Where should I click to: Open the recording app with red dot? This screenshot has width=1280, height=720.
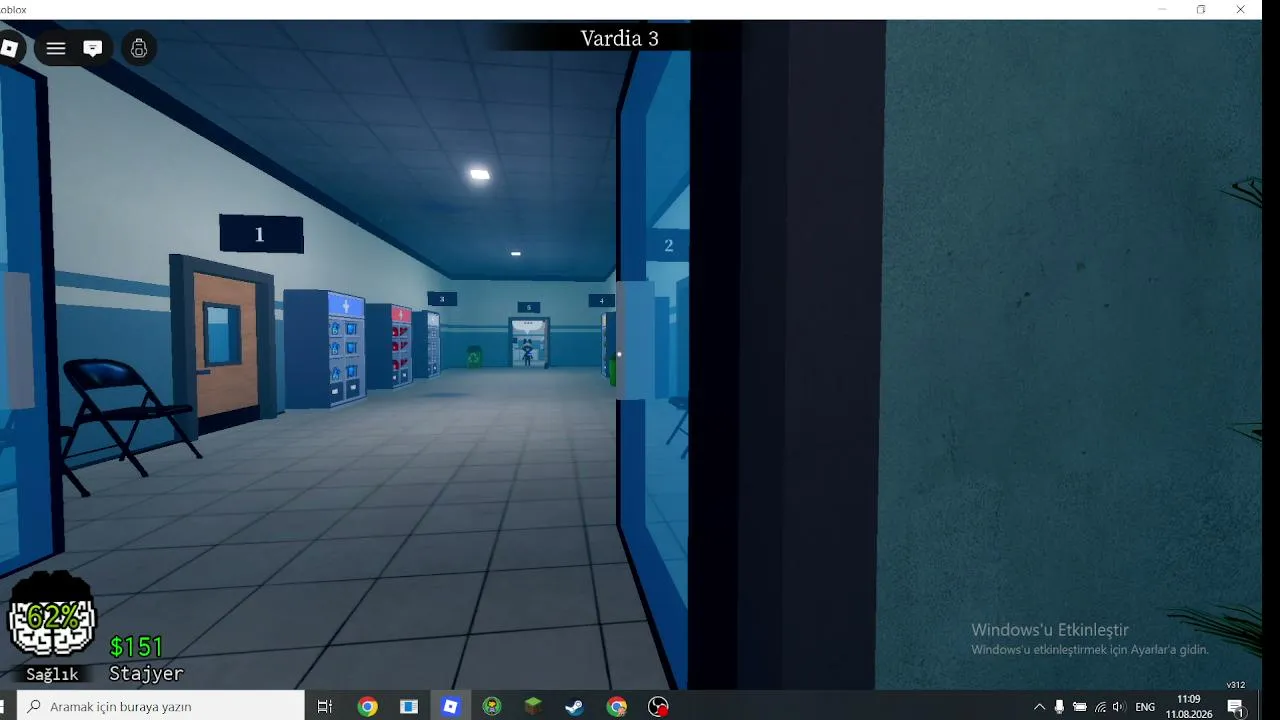click(658, 706)
